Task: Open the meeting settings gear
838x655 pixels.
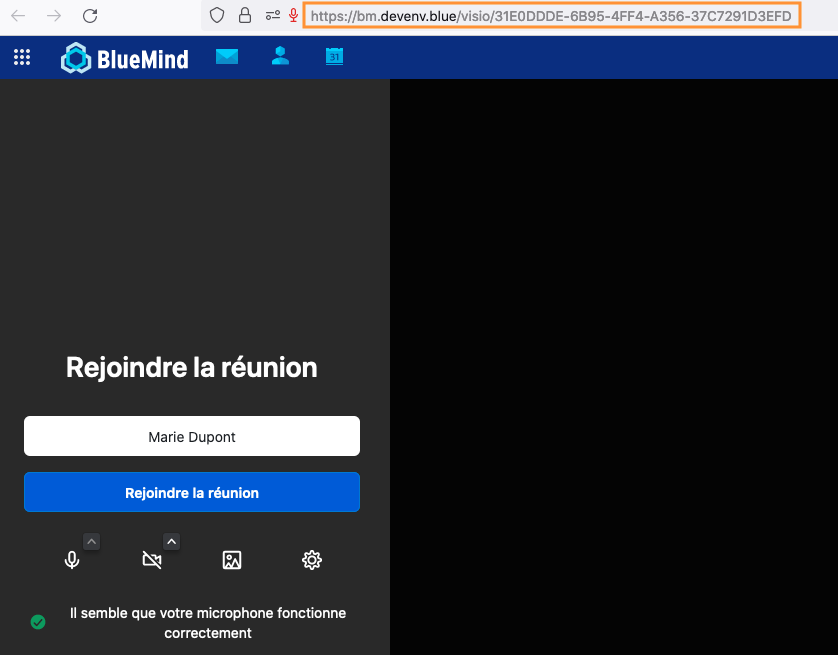Action: (312, 560)
